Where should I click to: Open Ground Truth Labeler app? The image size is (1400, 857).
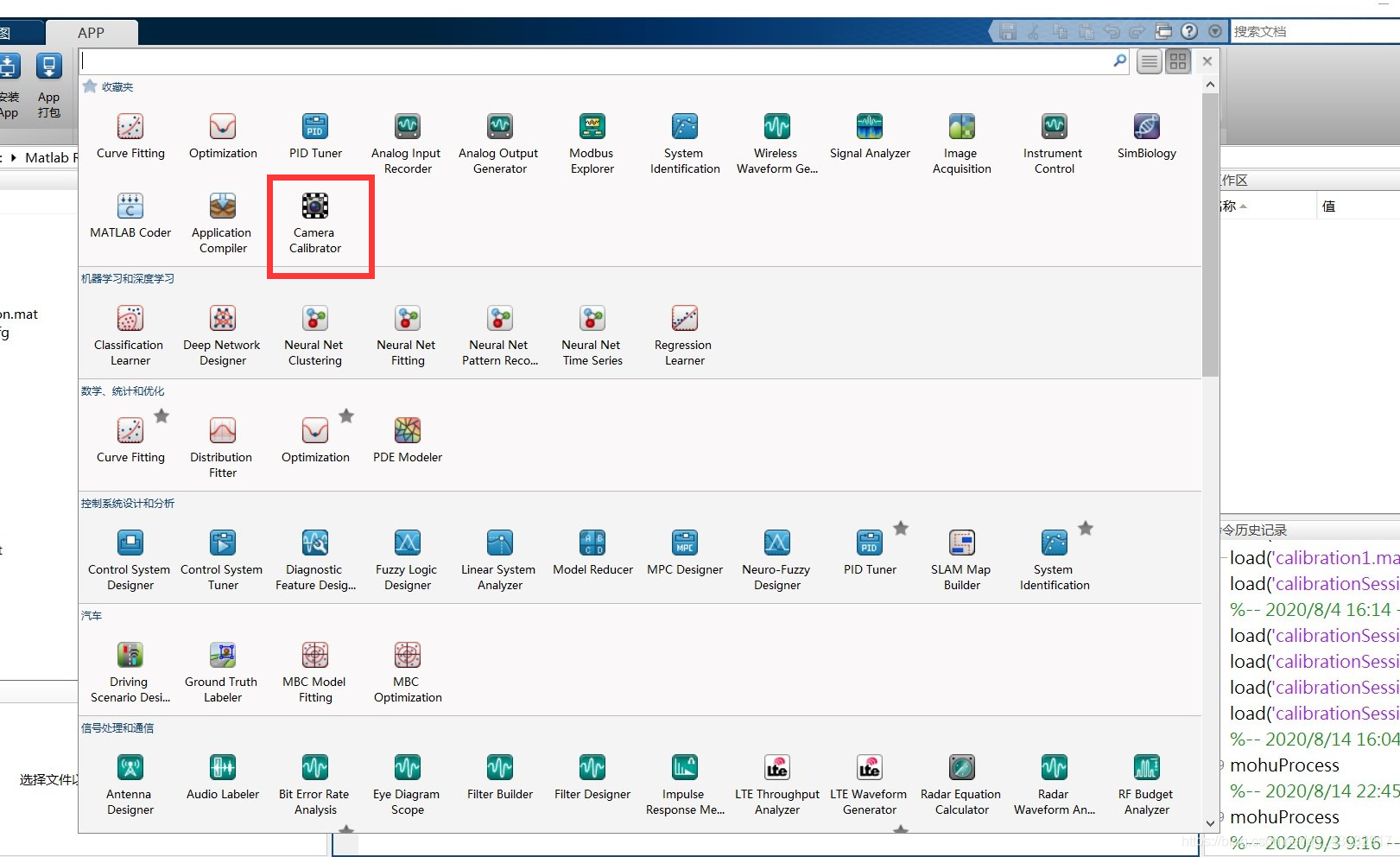(x=222, y=672)
